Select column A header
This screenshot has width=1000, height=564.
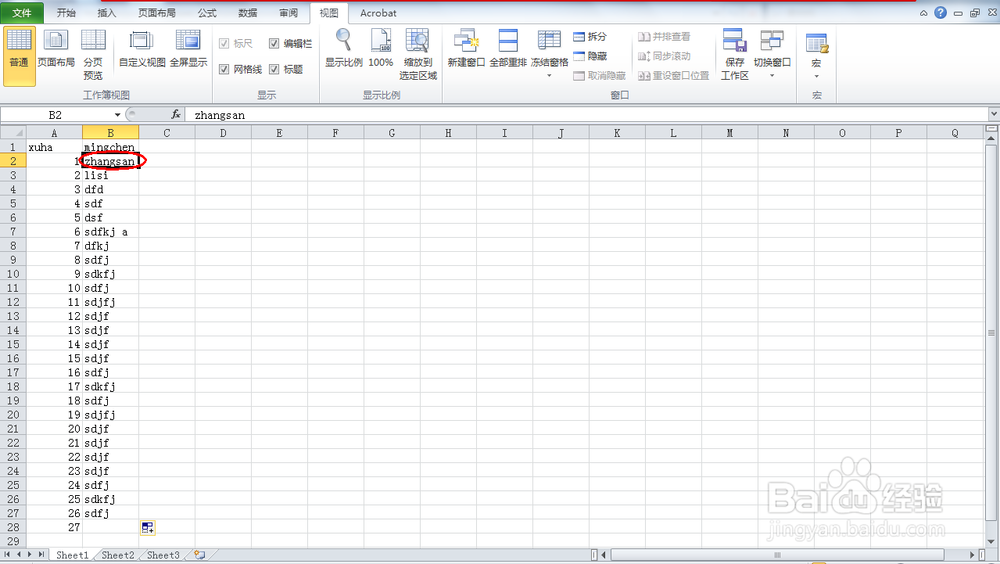pos(54,133)
